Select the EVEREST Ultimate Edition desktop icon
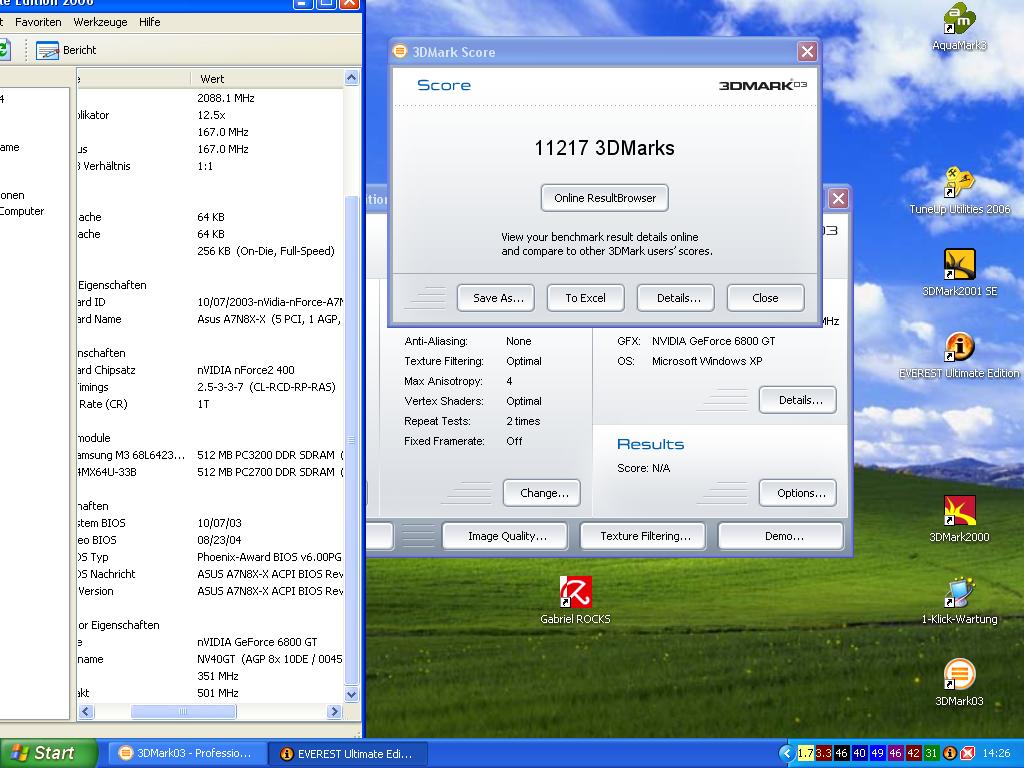 pyautogui.click(x=959, y=354)
